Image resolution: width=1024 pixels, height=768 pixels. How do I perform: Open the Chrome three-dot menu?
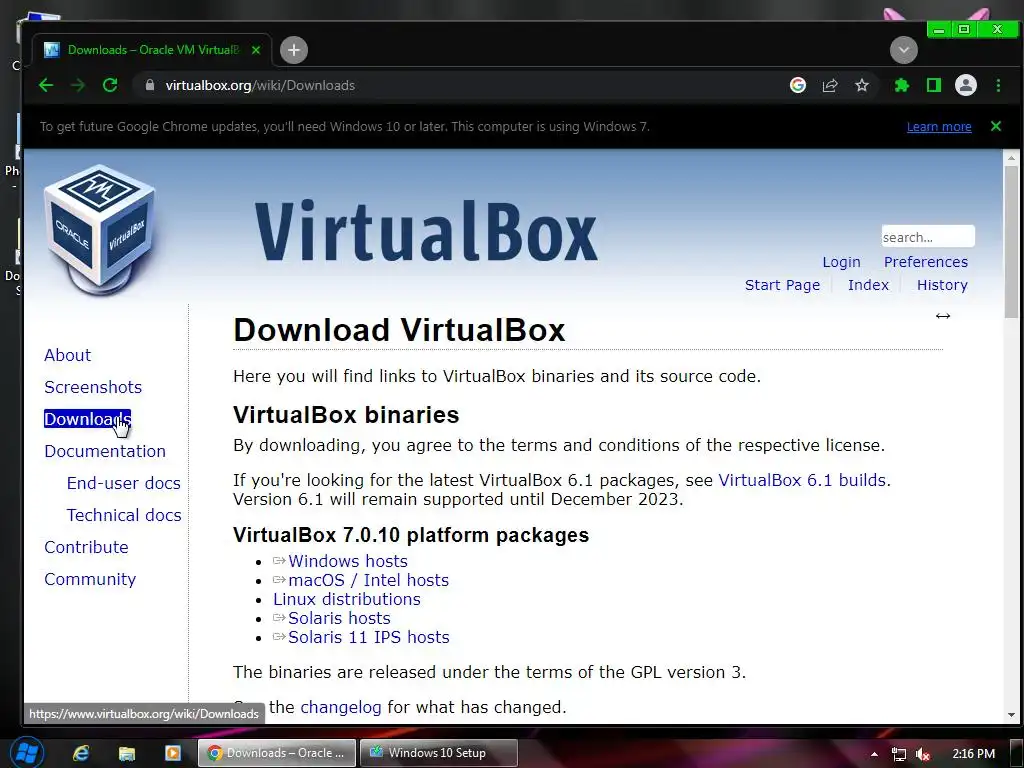[998, 86]
